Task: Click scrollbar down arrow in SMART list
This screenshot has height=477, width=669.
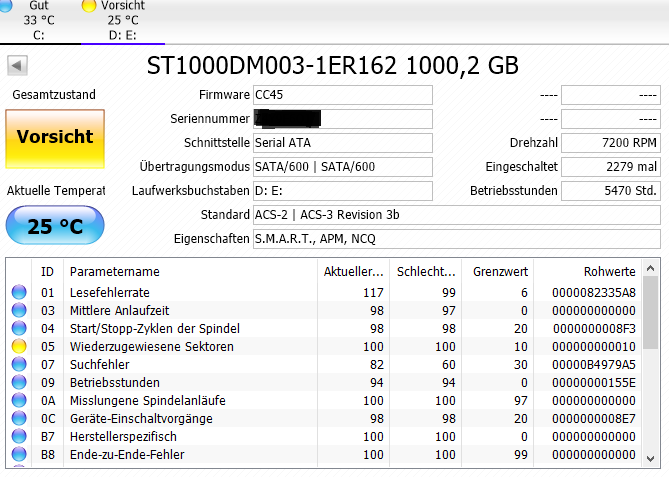Action: point(650,459)
